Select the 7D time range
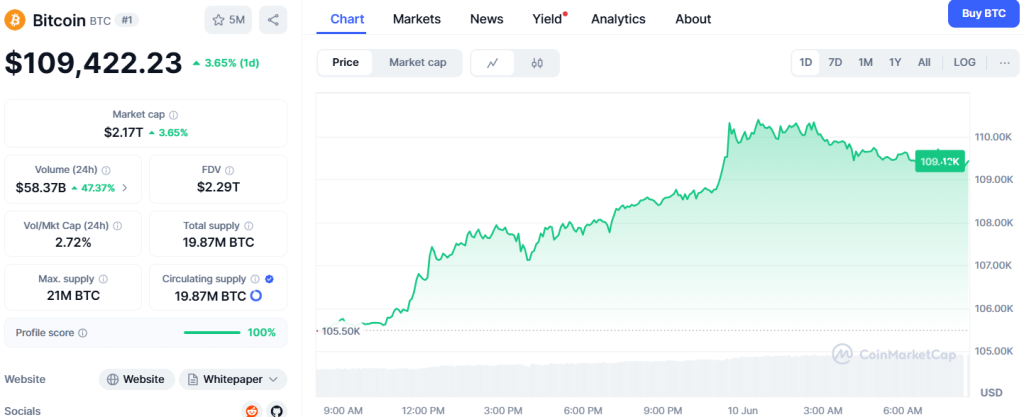This screenshot has height=417, width=1024. [835, 63]
